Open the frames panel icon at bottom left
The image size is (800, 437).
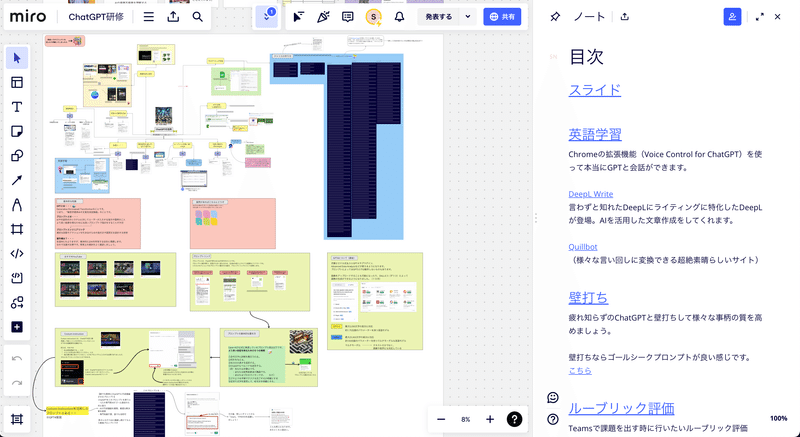[17, 419]
